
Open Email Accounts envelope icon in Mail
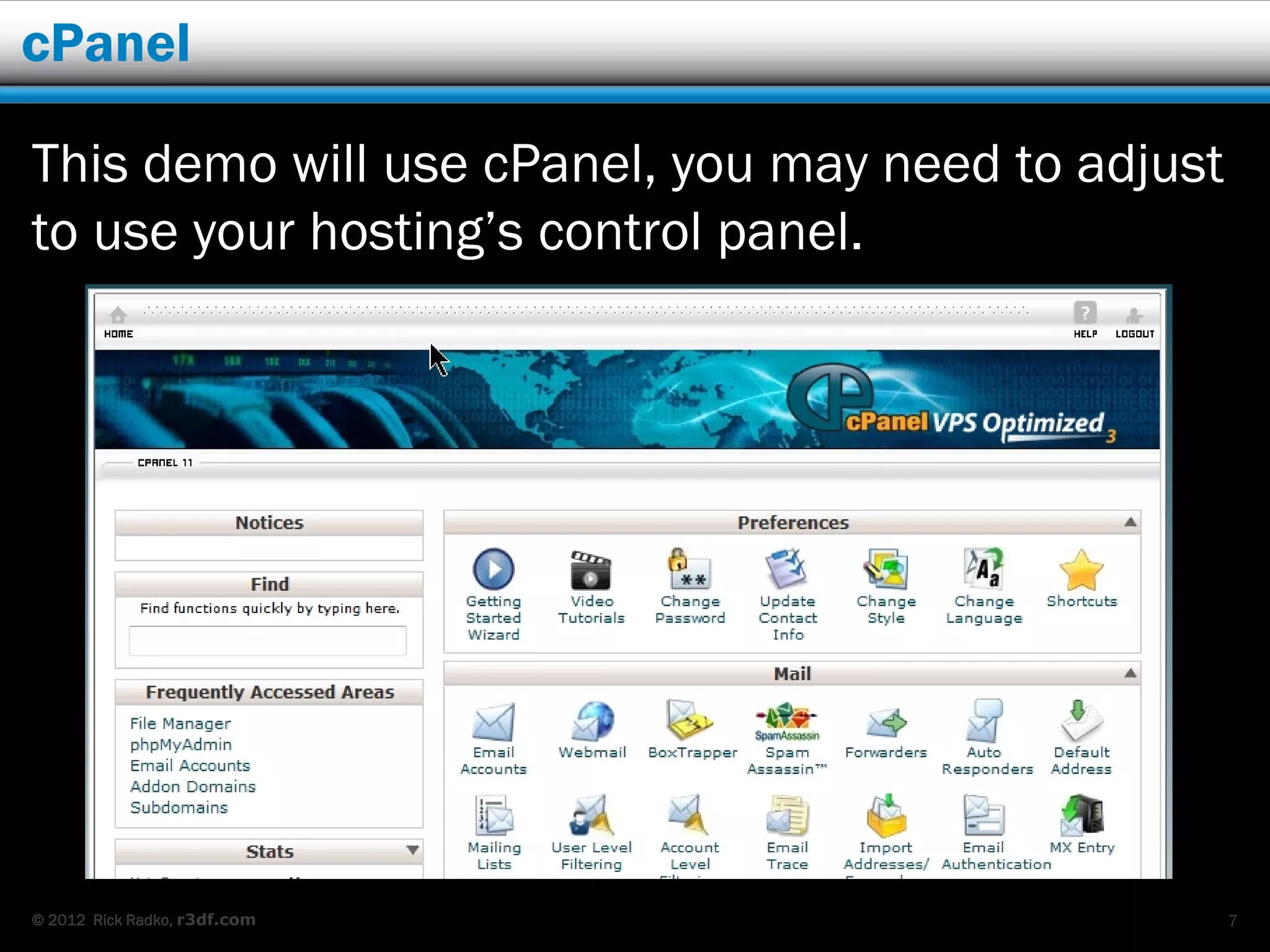(x=494, y=722)
